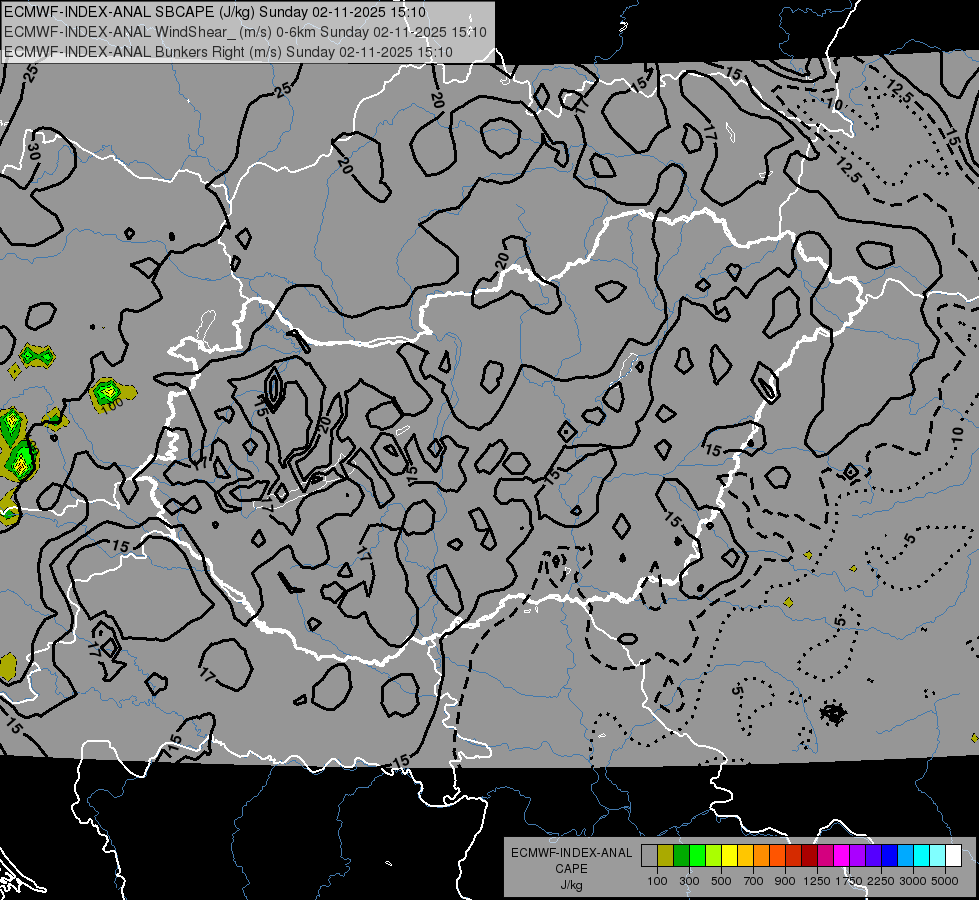979x900 pixels.
Task: Select the lime yellow-green legend swatch
Action: pos(714,855)
